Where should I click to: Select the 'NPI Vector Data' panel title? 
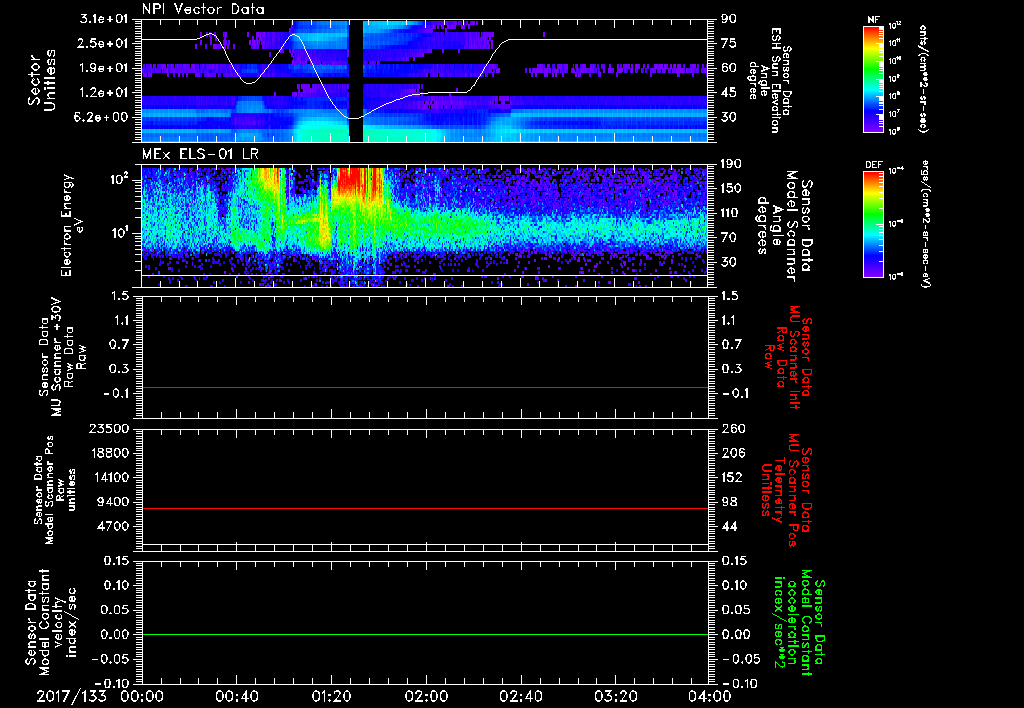(x=203, y=9)
